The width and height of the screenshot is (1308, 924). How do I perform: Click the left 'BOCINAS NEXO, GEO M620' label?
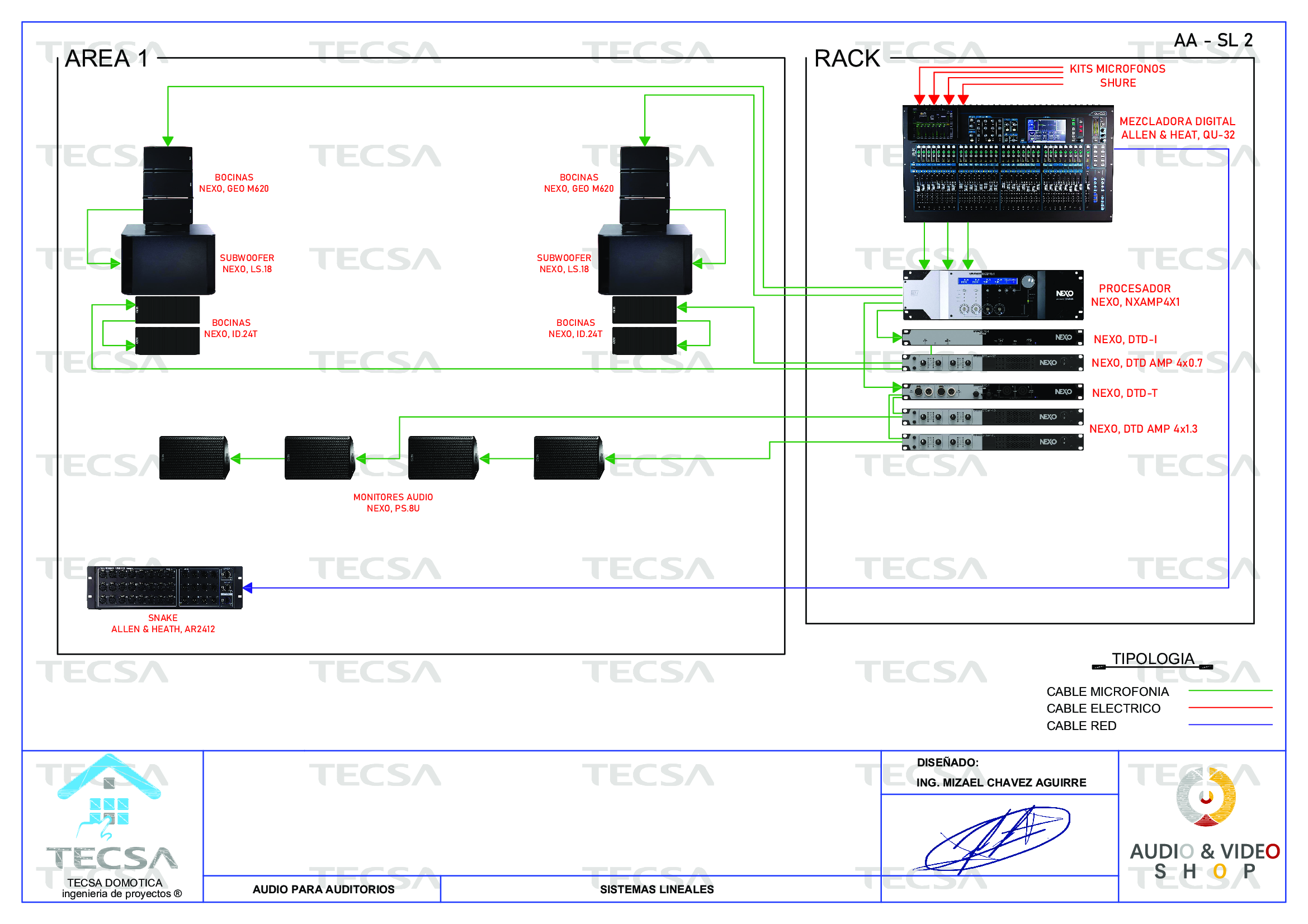pos(234,183)
